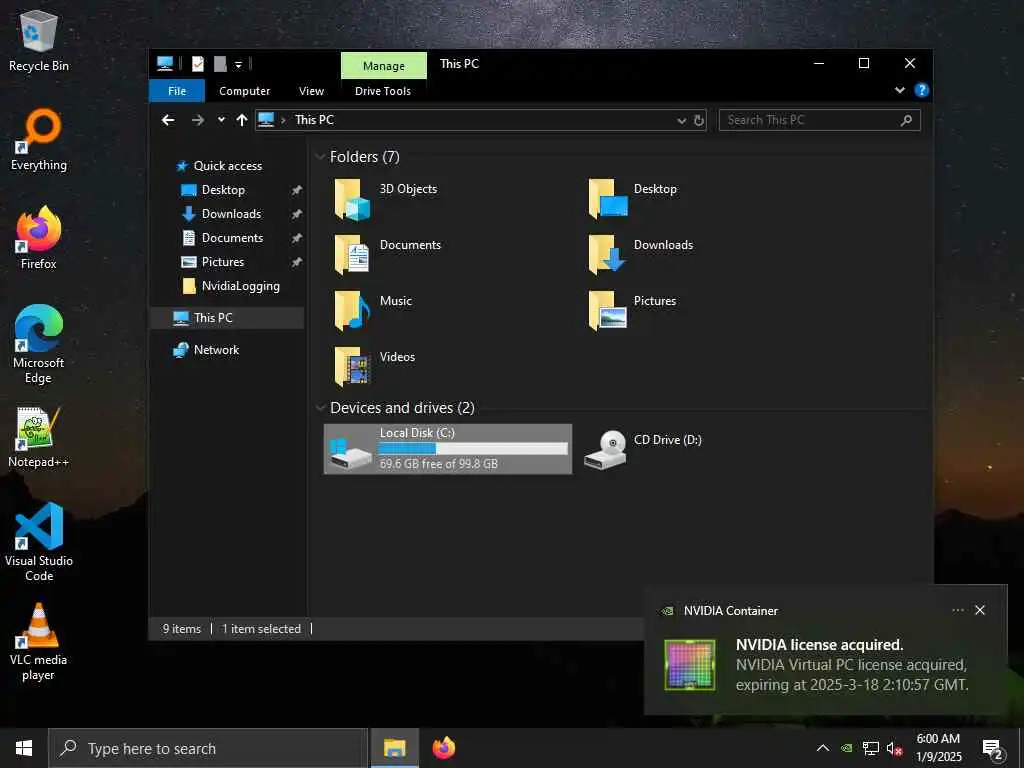Image resolution: width=1024 pixels, height=768 pixels.
Task: Click the address bar path chevron before This PC
Action: (283, 120)
